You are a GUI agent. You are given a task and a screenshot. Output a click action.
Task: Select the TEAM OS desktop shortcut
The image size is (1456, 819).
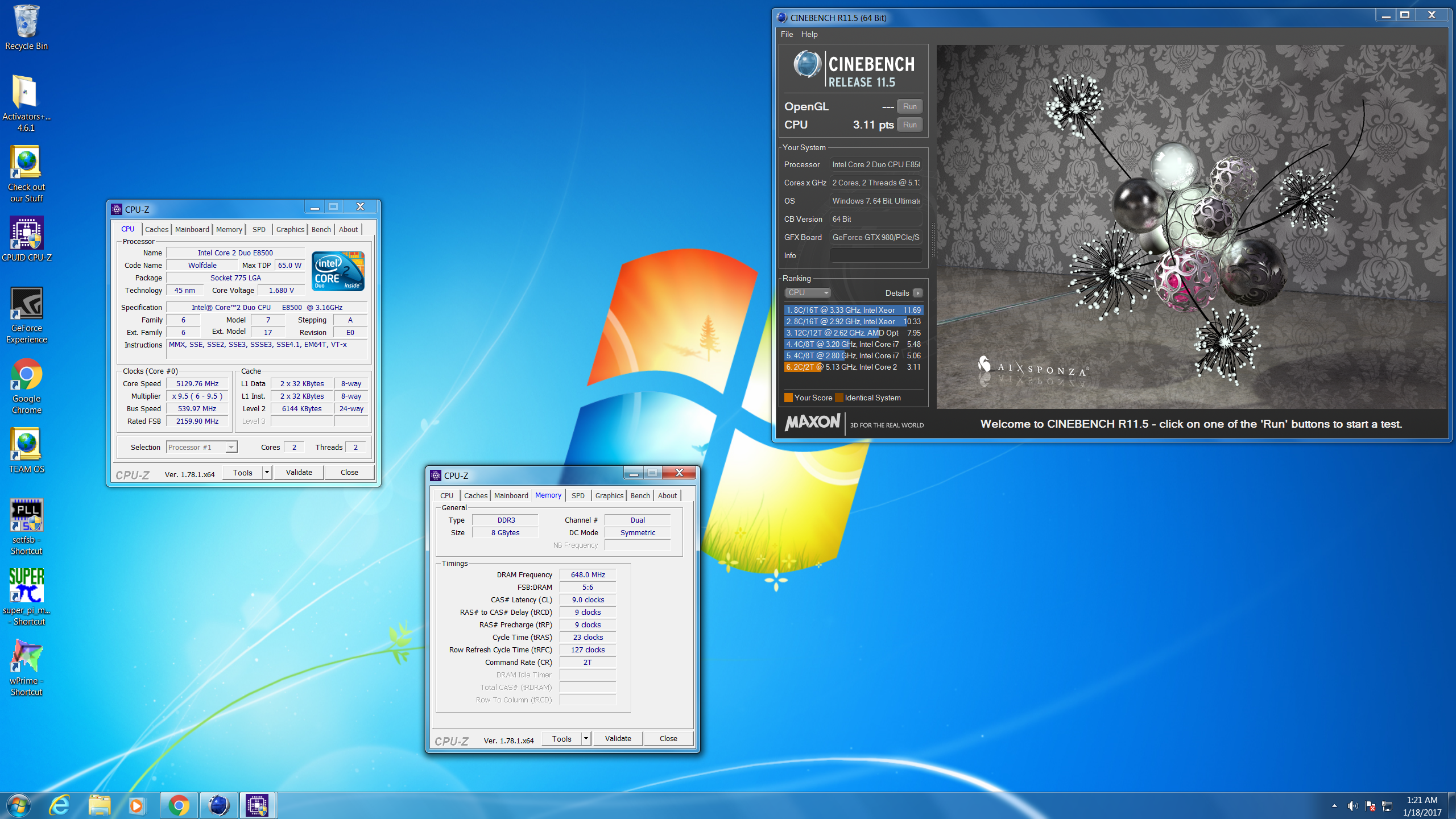click(26, 450)
